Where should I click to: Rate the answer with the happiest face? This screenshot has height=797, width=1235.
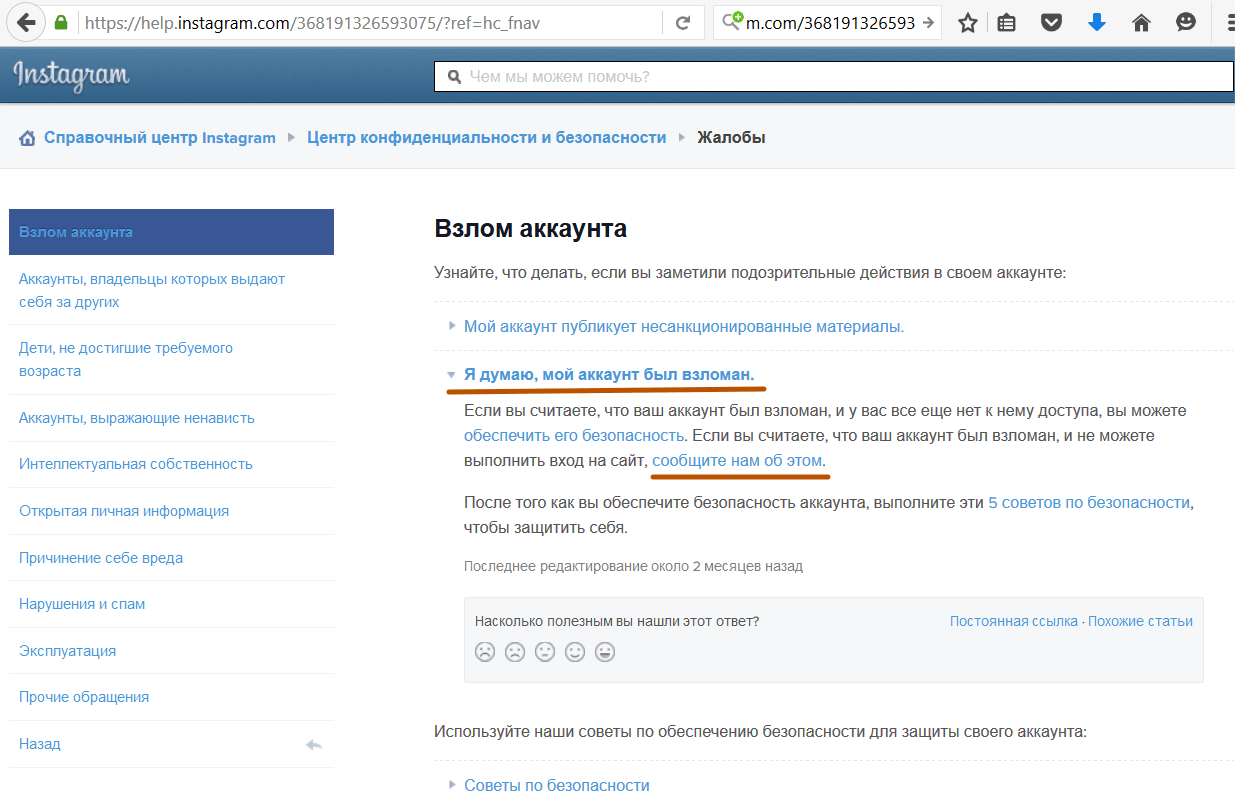pyautogui.click(x=604, y=652)
